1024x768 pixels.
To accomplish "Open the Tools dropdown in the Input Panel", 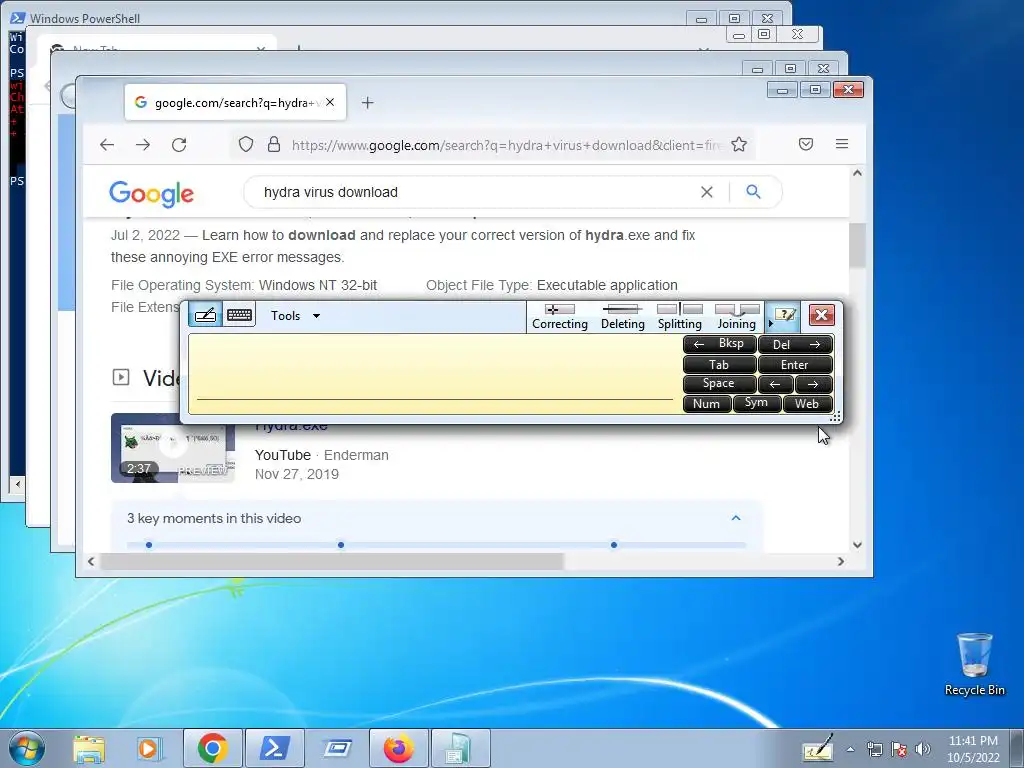I will [x=295, y=316].
